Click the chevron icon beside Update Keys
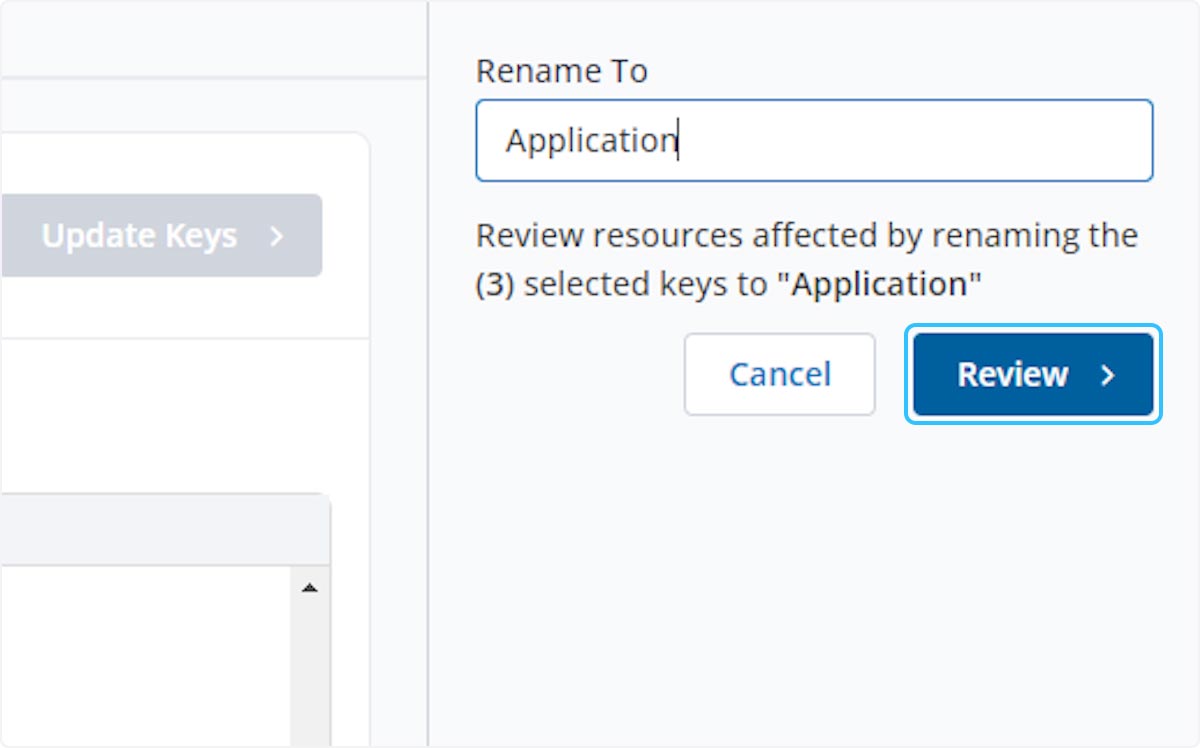The width and height of the screenshot is (1200, 748). 277,236
